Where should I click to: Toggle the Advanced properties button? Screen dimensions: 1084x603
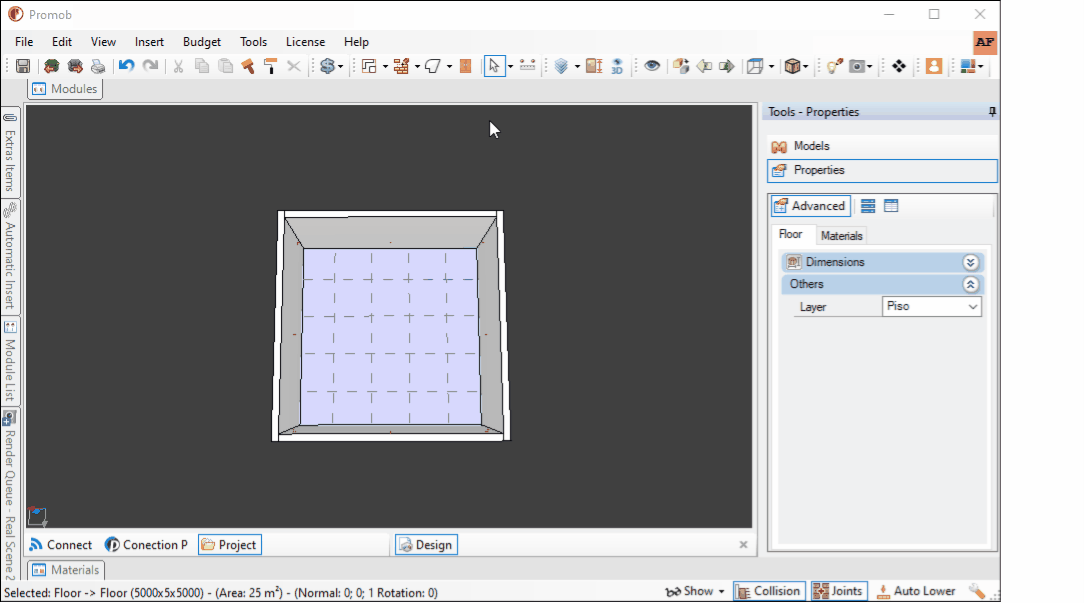(x=810, y=206)
